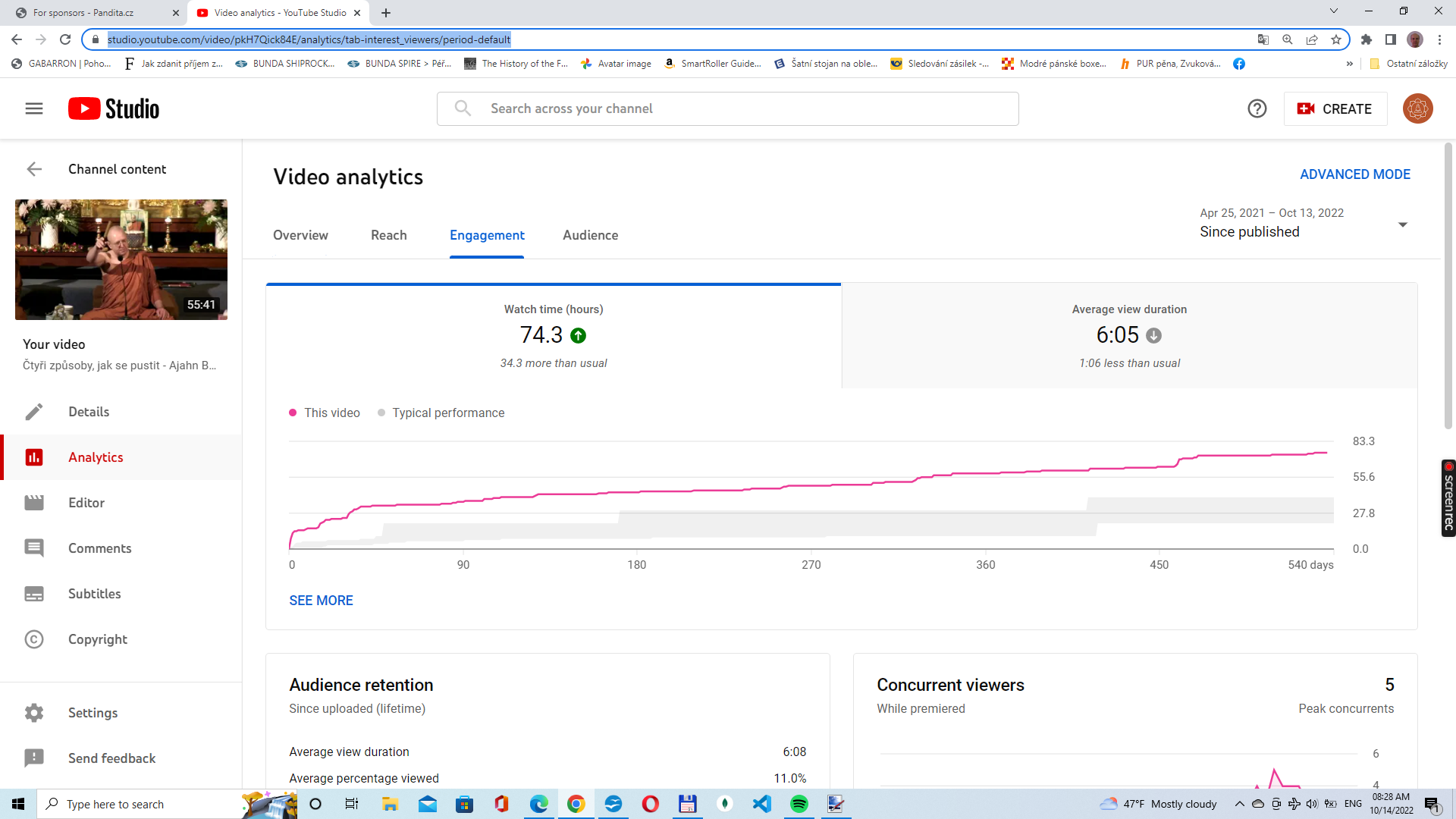
Task: Open the Subtitles section
Action: [121, 594]
